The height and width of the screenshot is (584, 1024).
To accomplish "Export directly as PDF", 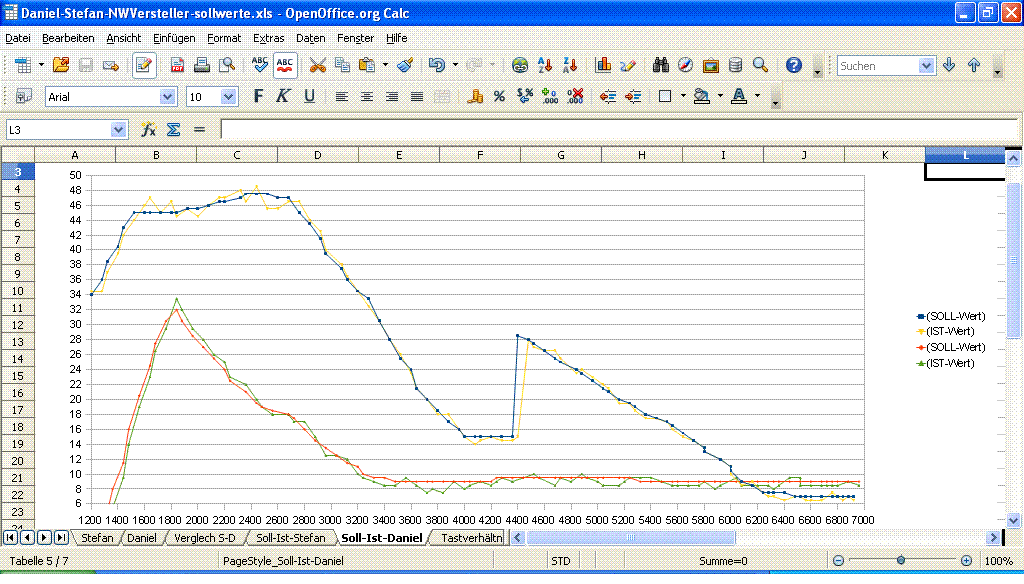I will [177, 65].
